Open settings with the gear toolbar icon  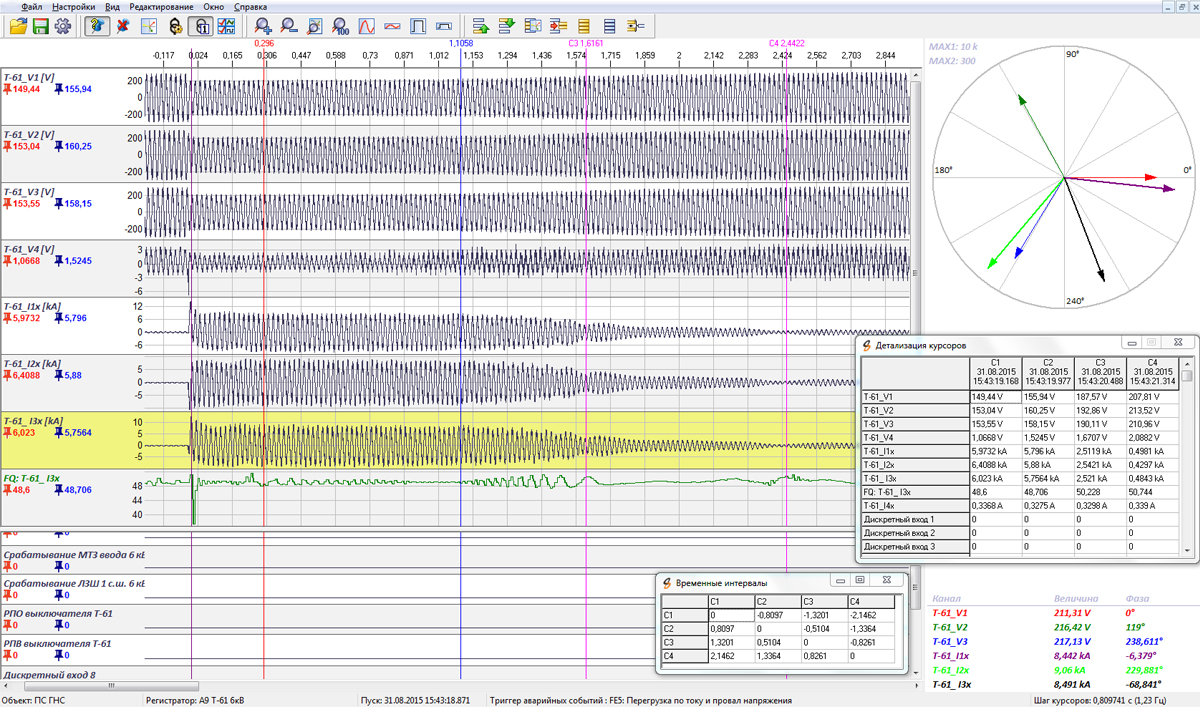point(63,26)
